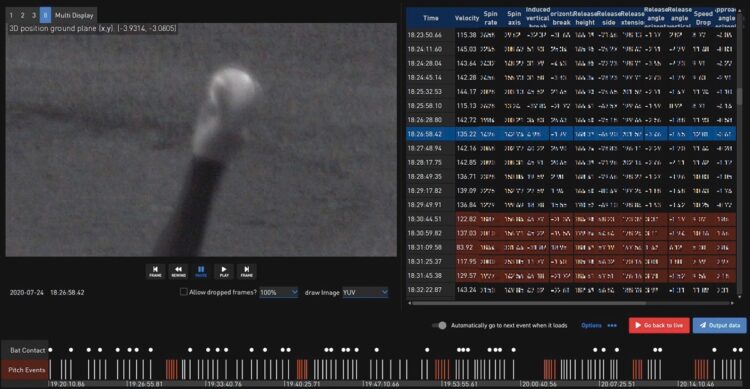Sort the table by Velocity column header
This screenshot has height=389, width=750.
coord(467,18)
